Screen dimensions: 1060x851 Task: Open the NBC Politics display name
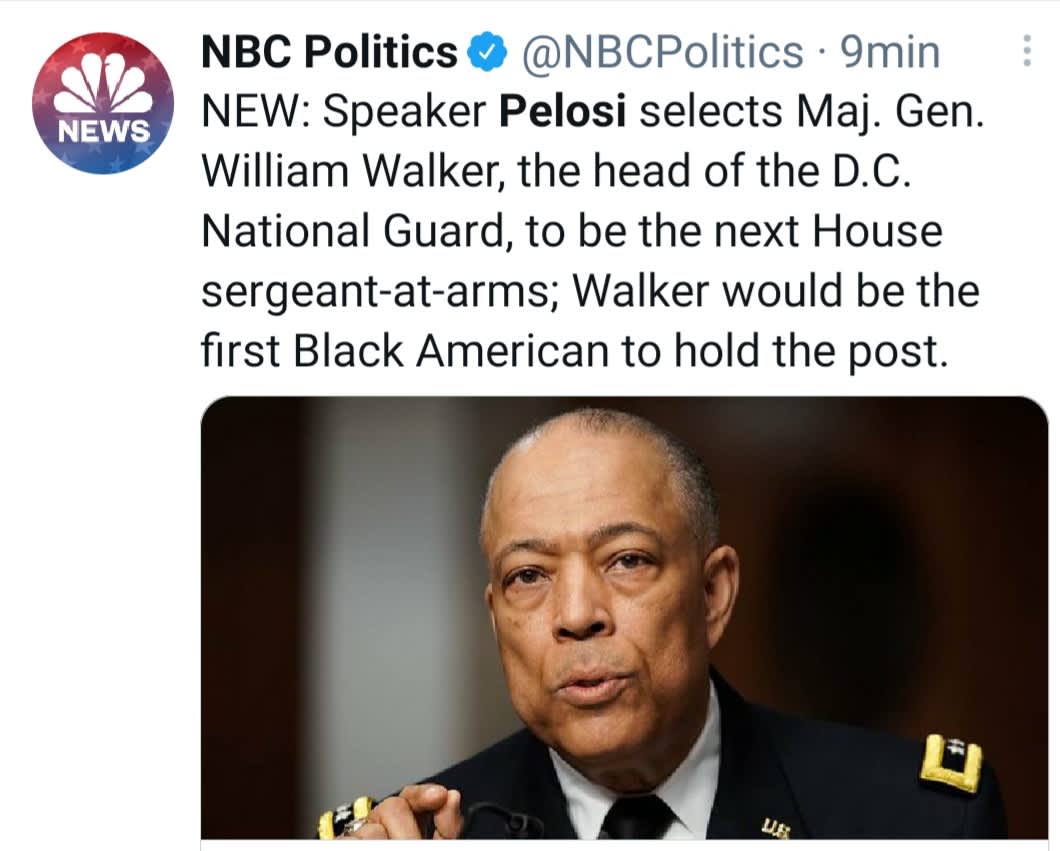coord(330,52)
